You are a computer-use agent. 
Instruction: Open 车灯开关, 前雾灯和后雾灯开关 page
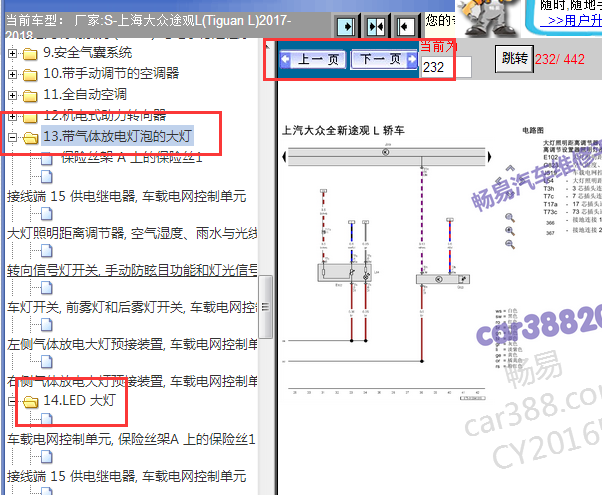[132, 307]
